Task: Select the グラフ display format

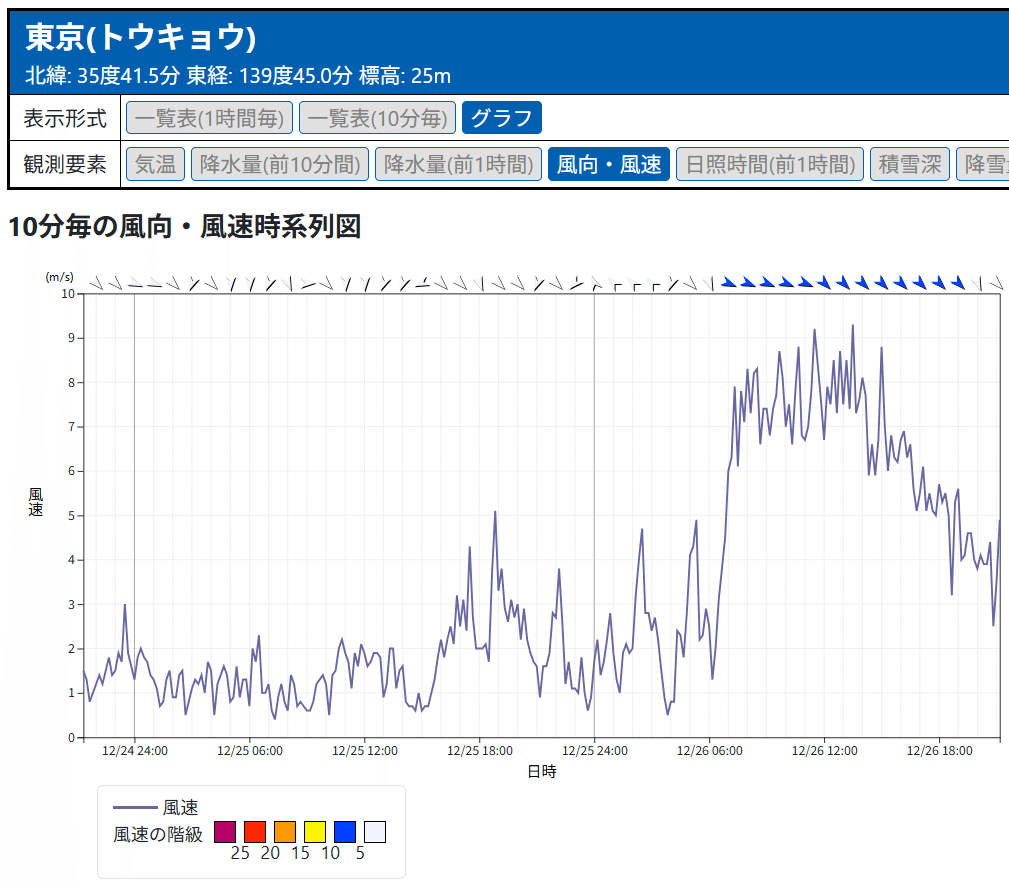Action: point(501,117)
